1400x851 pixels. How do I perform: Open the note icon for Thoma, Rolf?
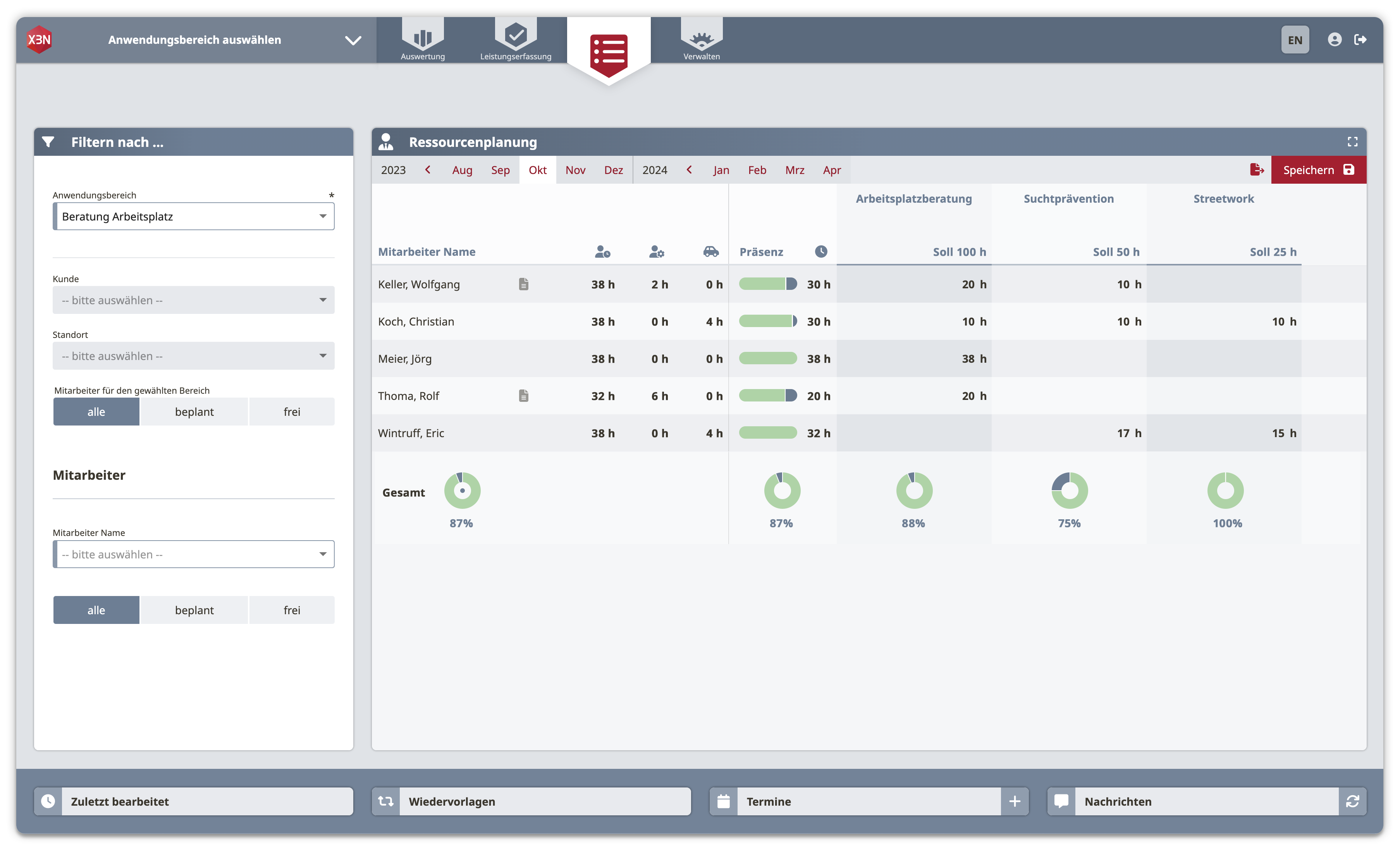click(523, 395)
